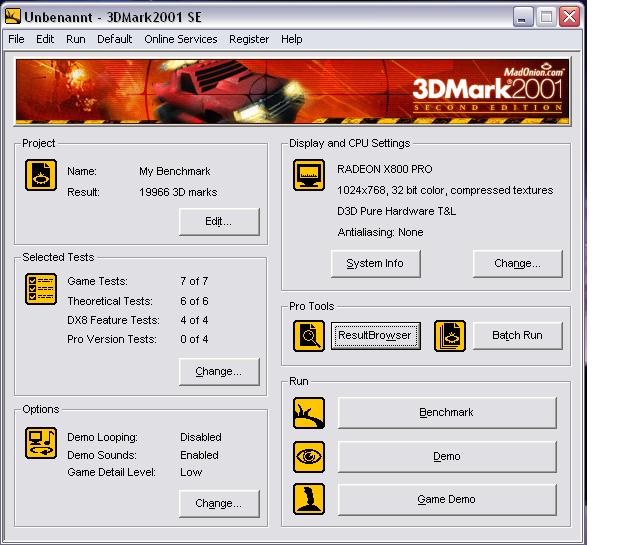The height and width of the screenshot is (545, 640).
Task: Open the Run menu
Action: click(76, 39)
